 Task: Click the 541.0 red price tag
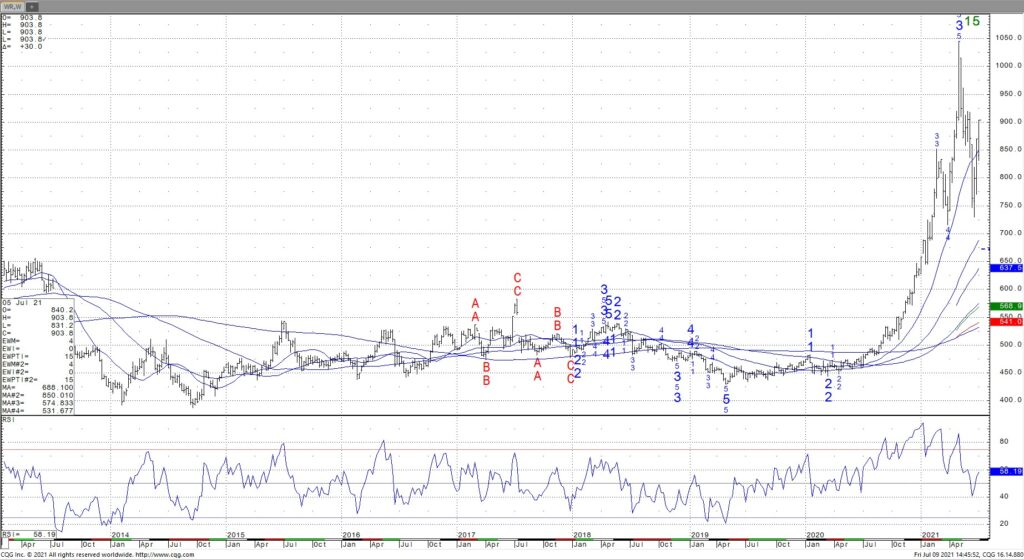(x=1004, y=321)
